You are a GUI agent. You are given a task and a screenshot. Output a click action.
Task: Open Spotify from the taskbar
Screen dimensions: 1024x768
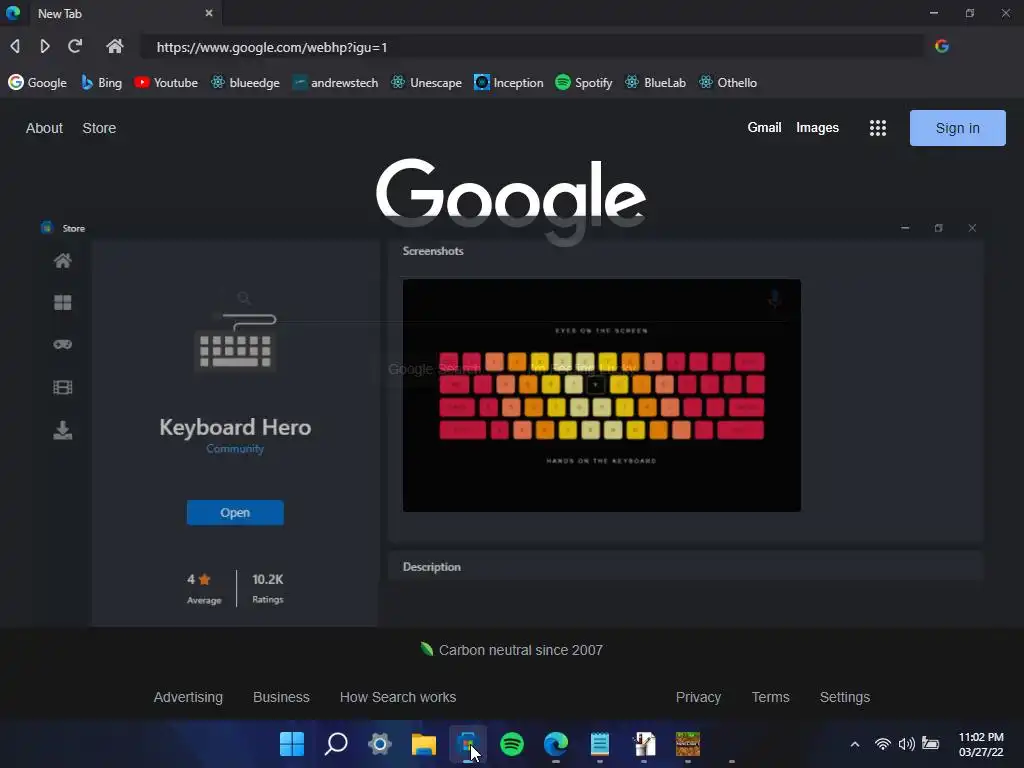[x=512, y=743]
